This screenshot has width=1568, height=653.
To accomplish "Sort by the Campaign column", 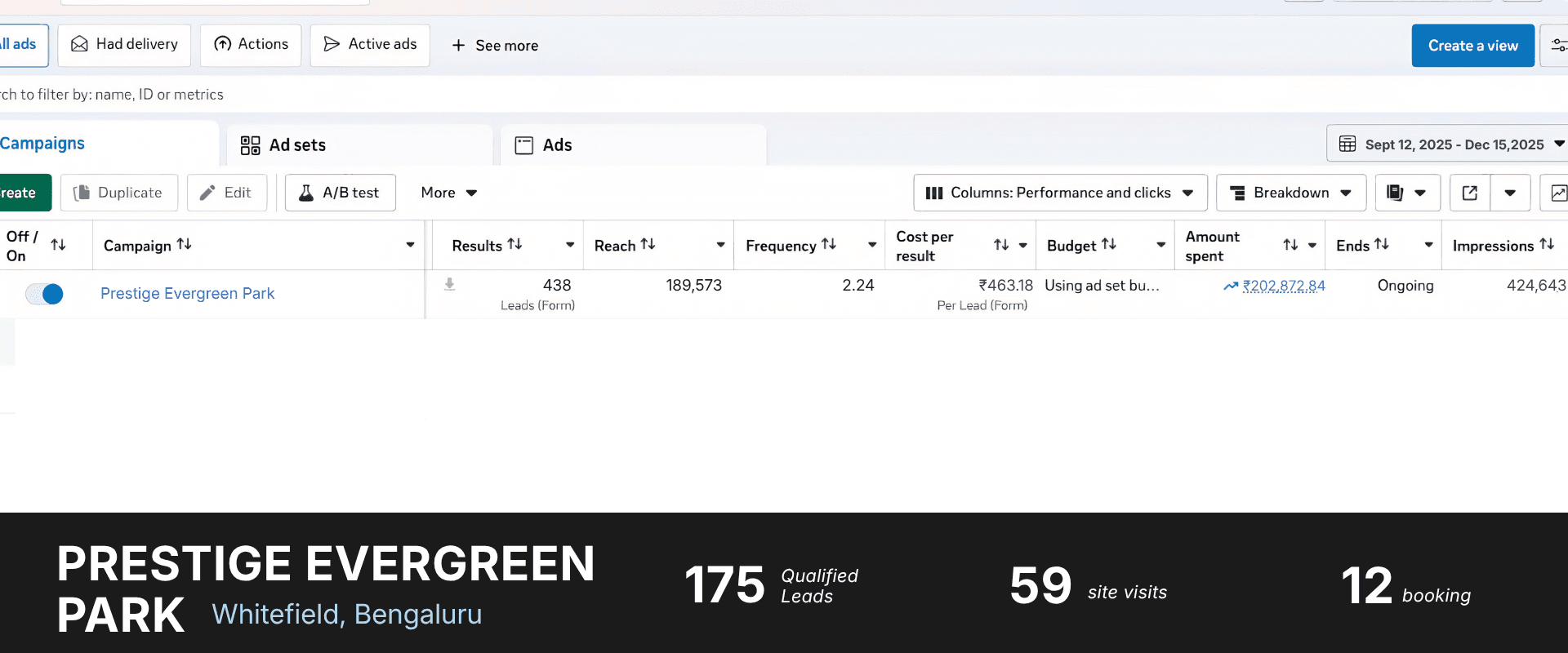I will (x=185, y=244).
